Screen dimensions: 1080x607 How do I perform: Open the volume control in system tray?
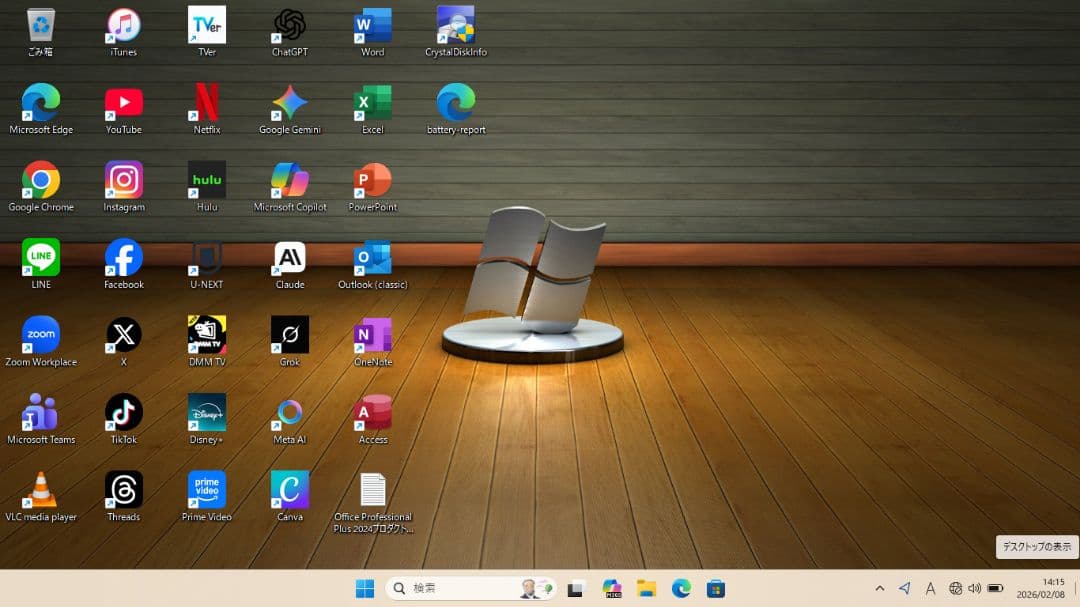(975, 589)
